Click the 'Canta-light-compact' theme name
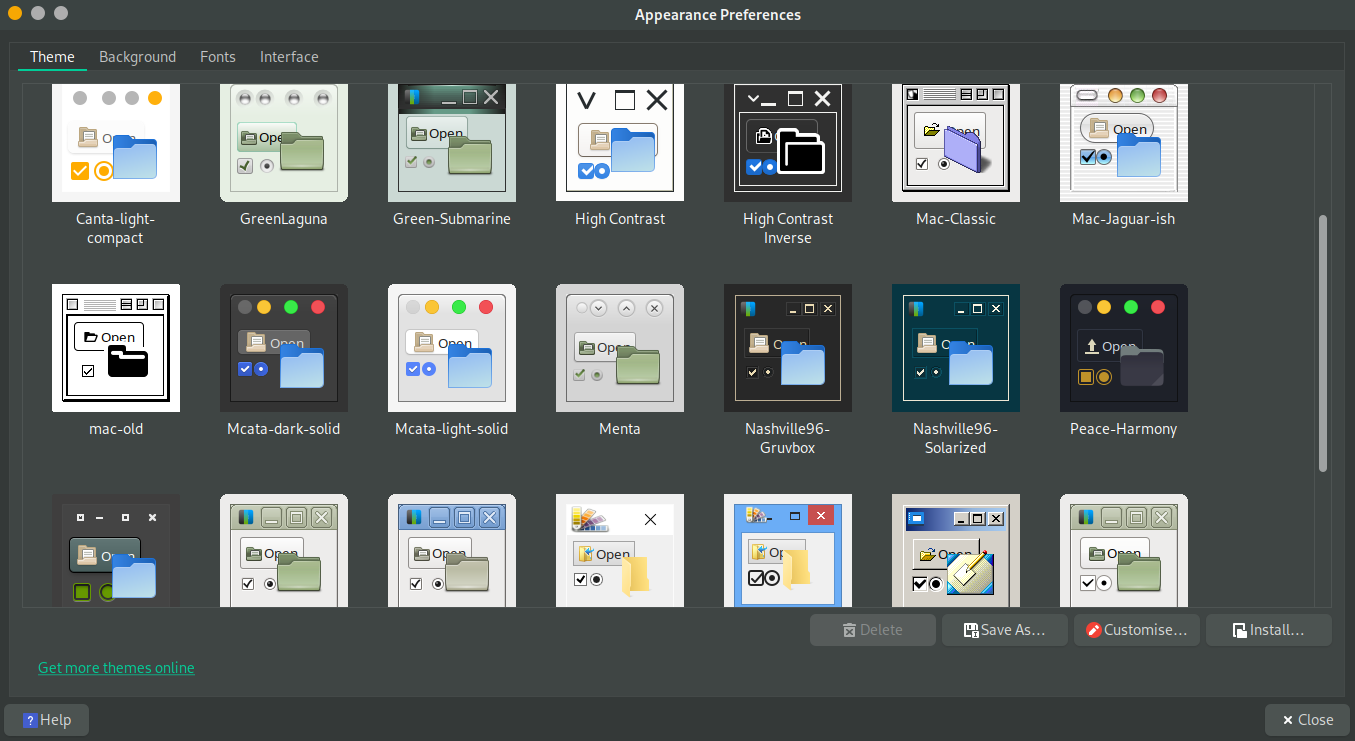 116,228
